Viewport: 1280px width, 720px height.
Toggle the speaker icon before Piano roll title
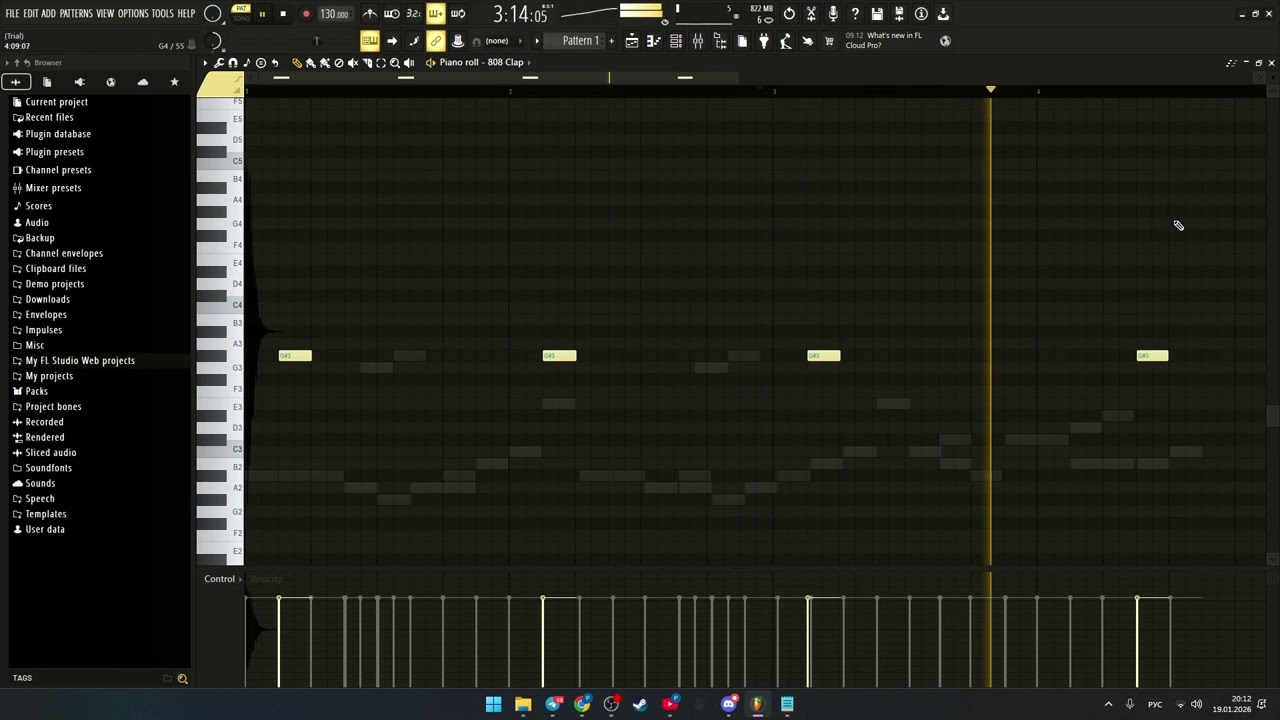coord(430,62)
